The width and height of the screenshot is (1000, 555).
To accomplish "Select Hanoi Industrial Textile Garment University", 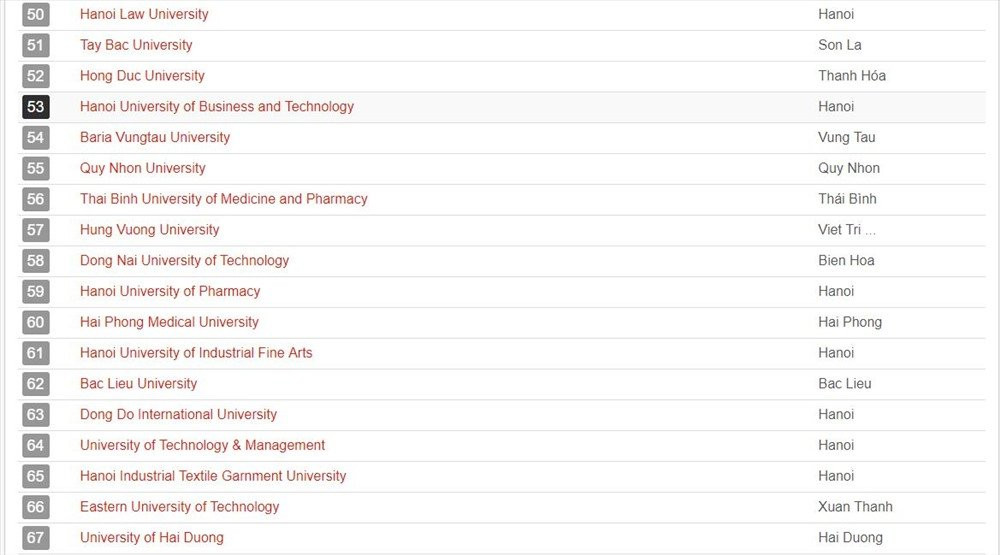I will tap(213, 476).
